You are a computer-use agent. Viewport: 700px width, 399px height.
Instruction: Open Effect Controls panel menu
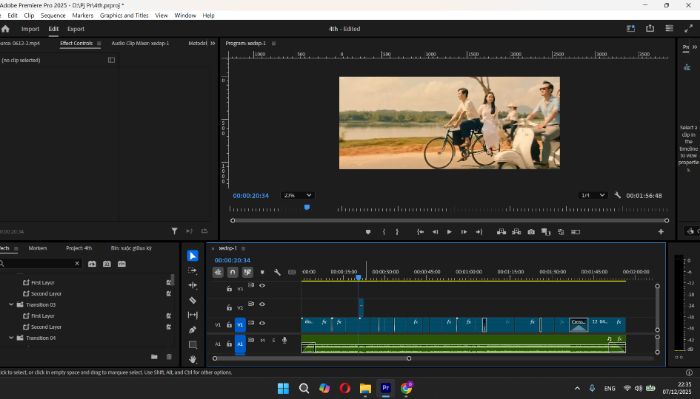point(99,43)
